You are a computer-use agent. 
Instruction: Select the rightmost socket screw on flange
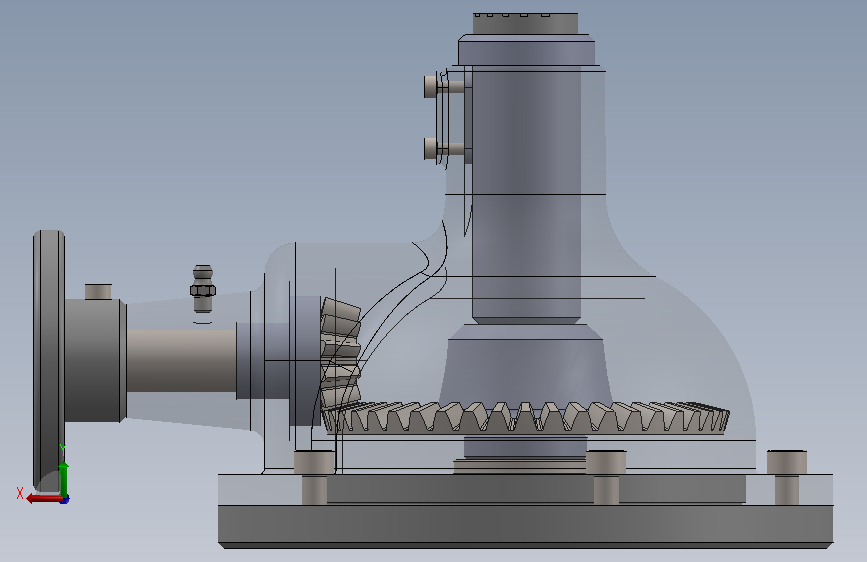(x=787, y=477)
